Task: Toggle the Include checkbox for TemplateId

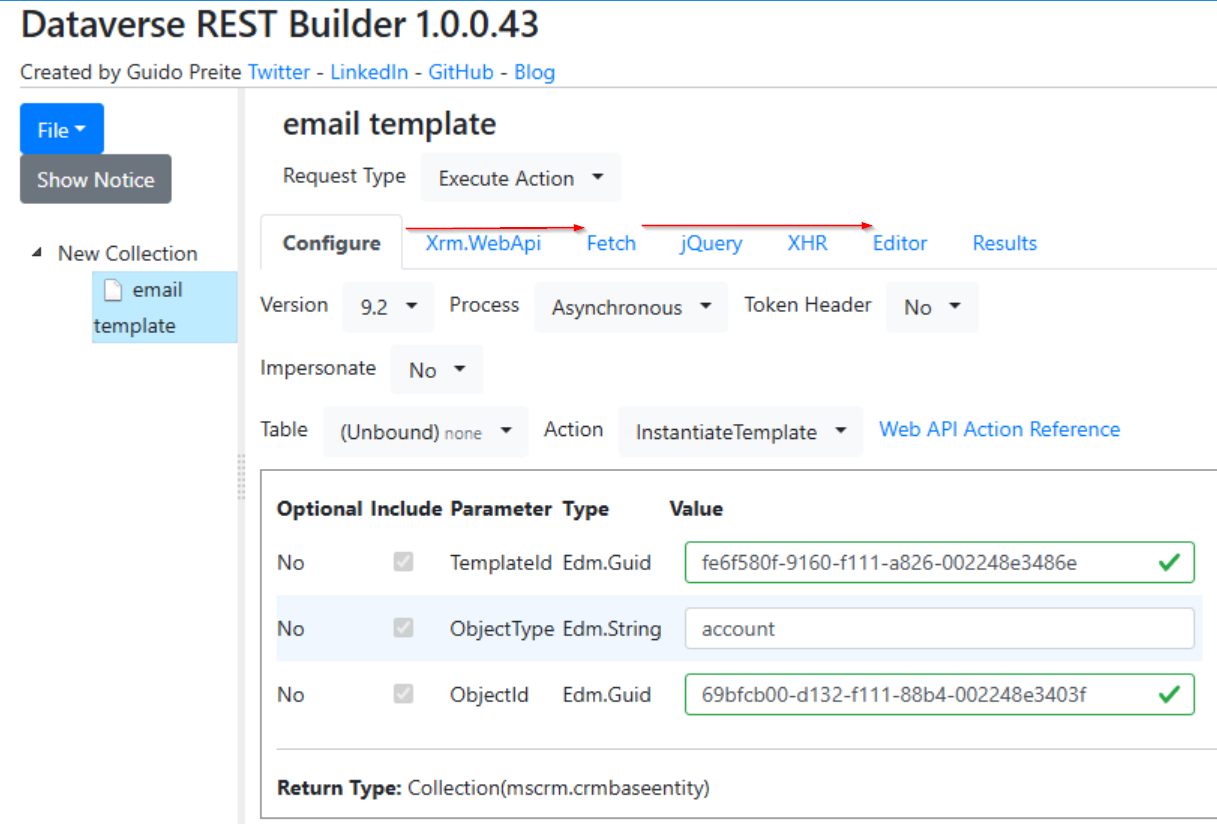Action: (403, 562)
